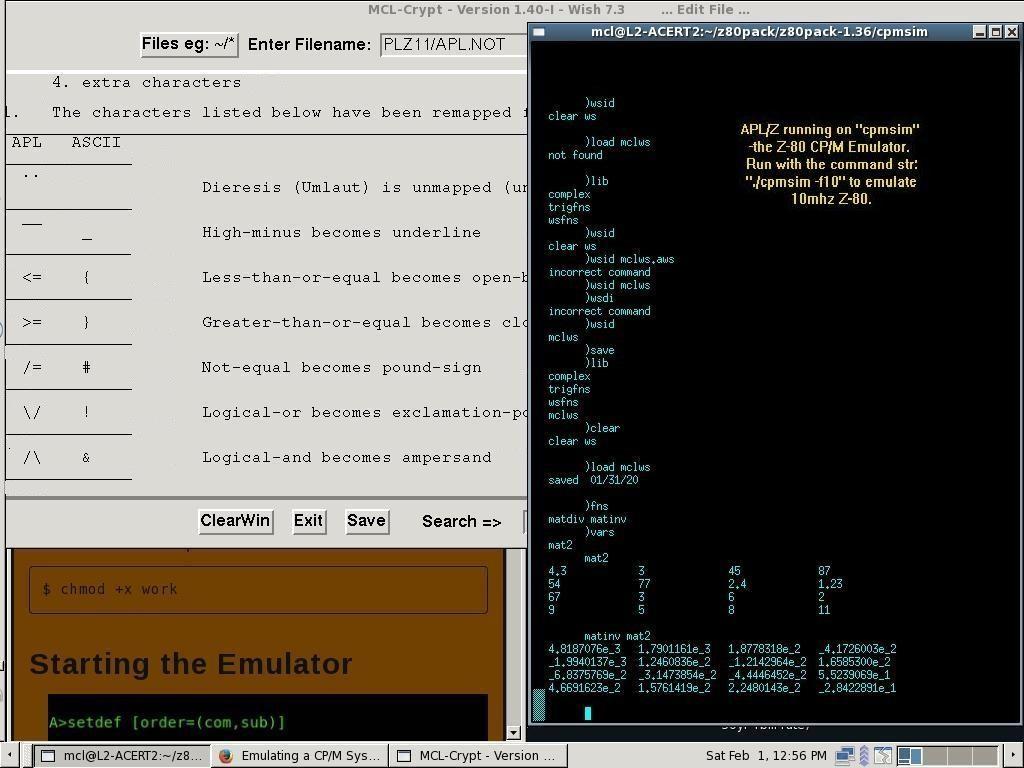Screen dimensions: 1024x768
Task: Select the second workspace in the pager
Action: [x=935, y=756]
